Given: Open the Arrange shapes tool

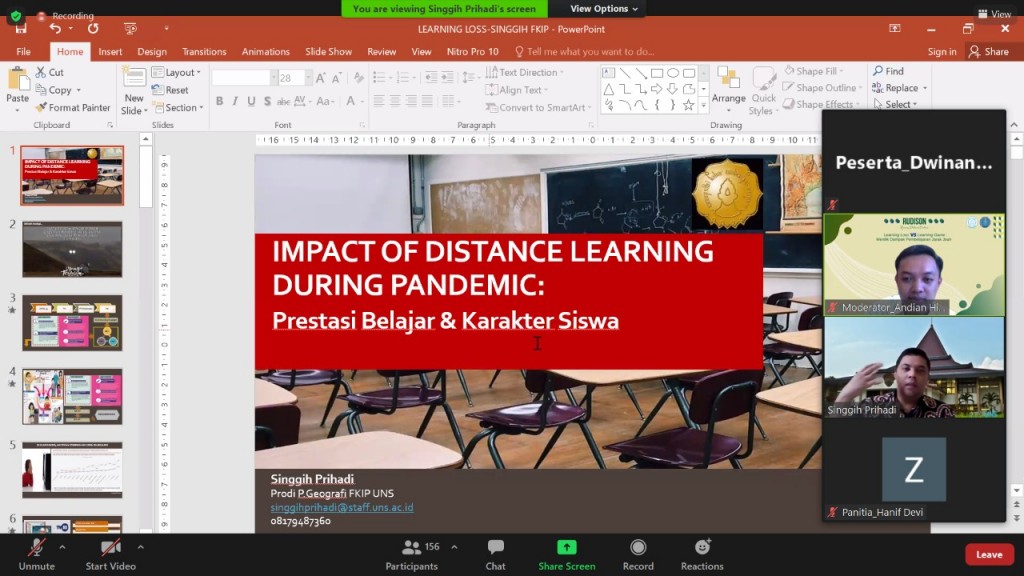Looking at the screenshot, I should tap(728, 86).
